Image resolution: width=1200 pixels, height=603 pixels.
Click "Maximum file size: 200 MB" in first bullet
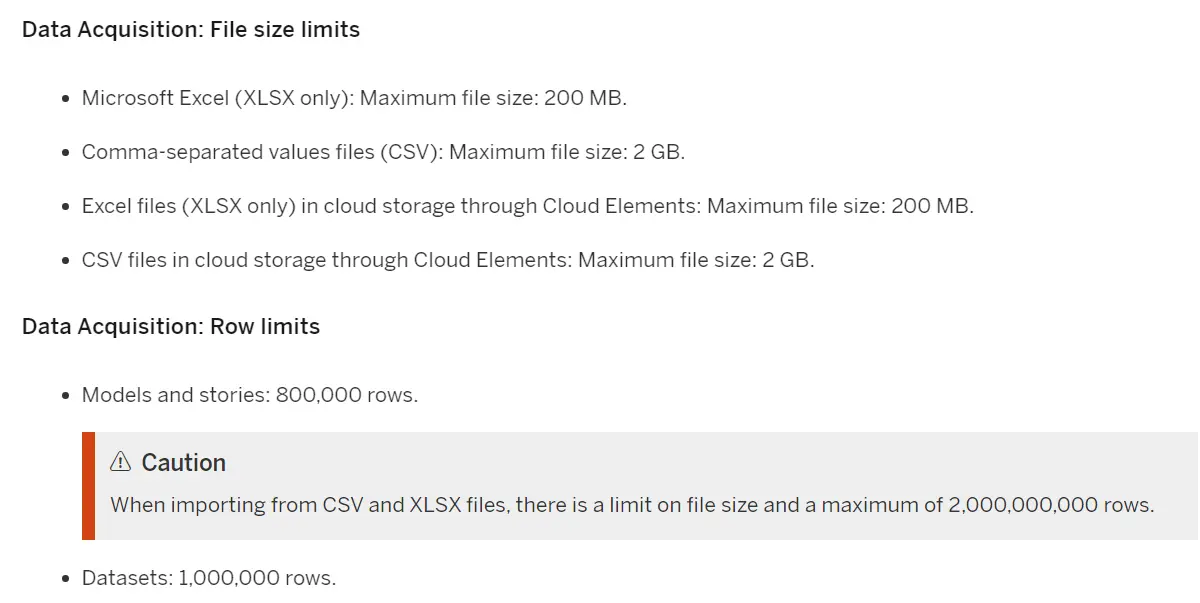click(x=493, y=98)
